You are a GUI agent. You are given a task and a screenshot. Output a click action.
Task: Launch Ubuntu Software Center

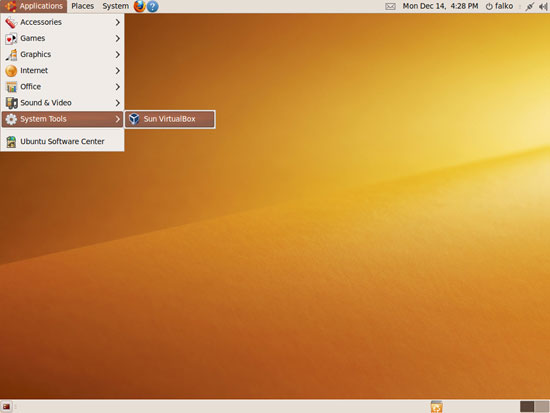tap(62, 141)
